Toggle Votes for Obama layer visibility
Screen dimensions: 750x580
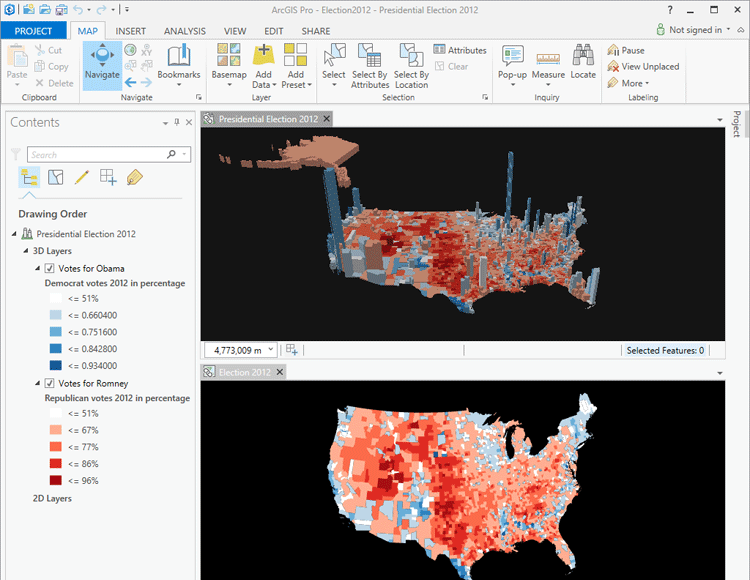point(49,268)
